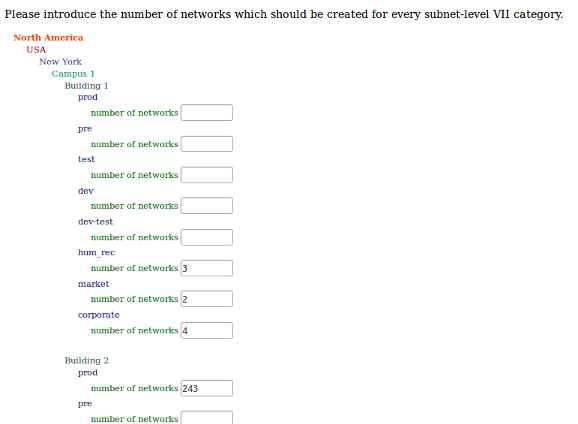Click the market category label
The image size is (578, 424).
[x=94, y=284]
